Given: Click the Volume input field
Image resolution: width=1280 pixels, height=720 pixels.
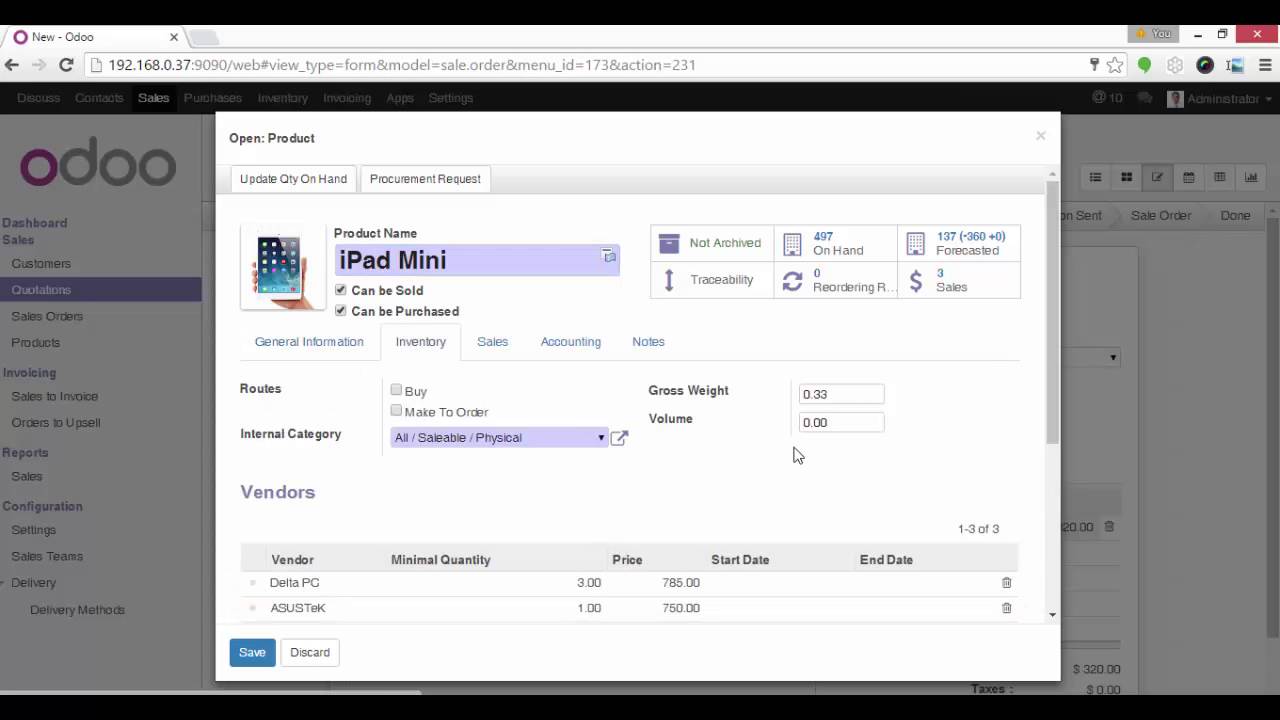Looking at the screenshot, I should 841,422.
